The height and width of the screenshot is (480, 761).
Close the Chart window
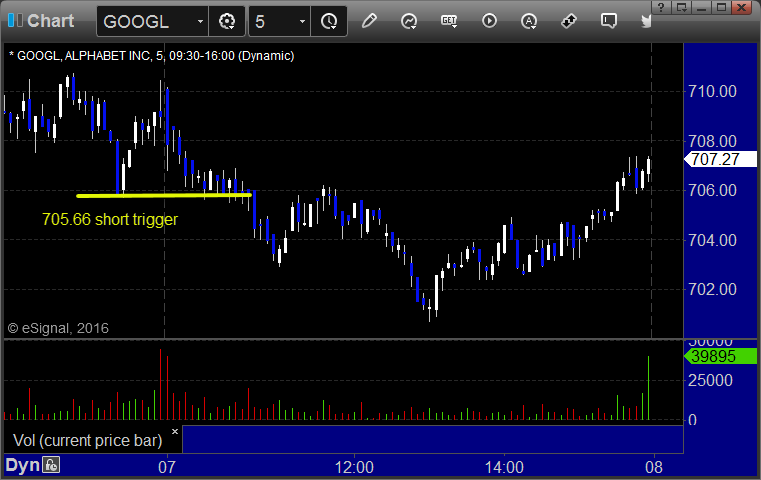(742, 7)
